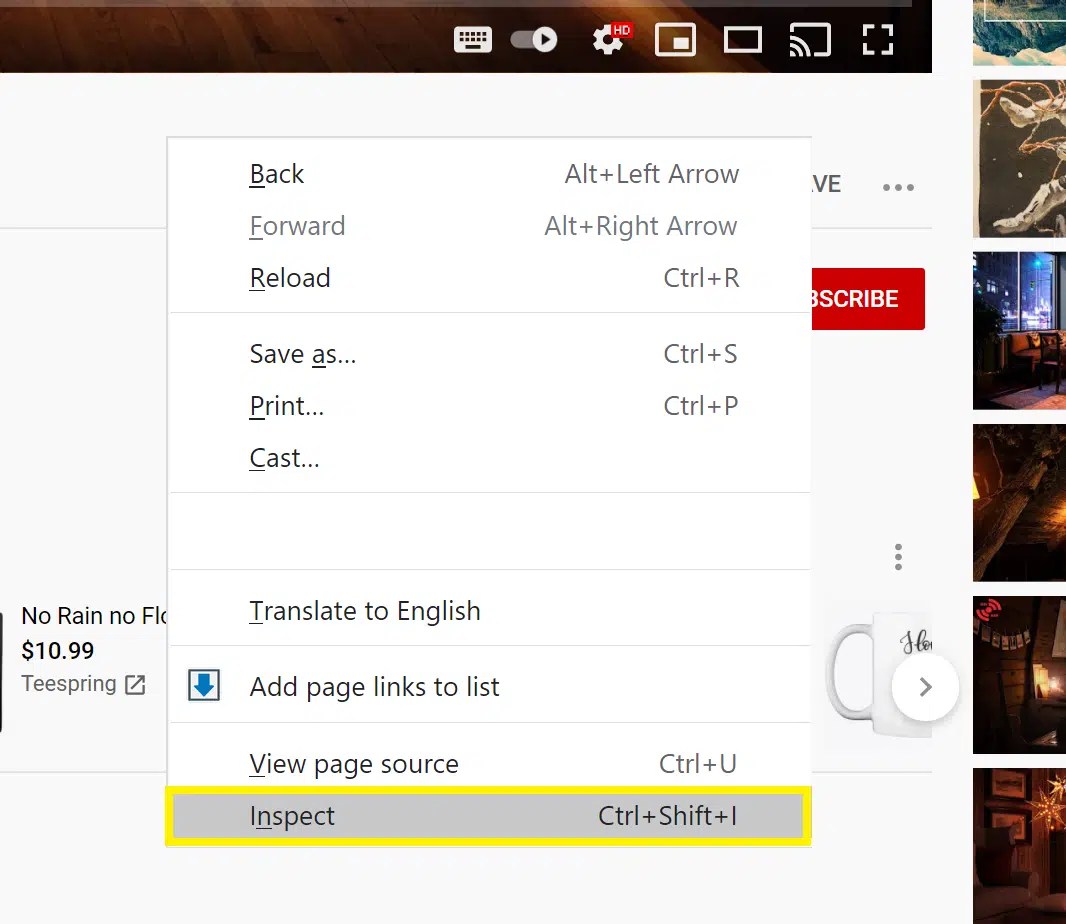
Task: Toggle the Autoplay switch in the player
Action: point(534,37)
